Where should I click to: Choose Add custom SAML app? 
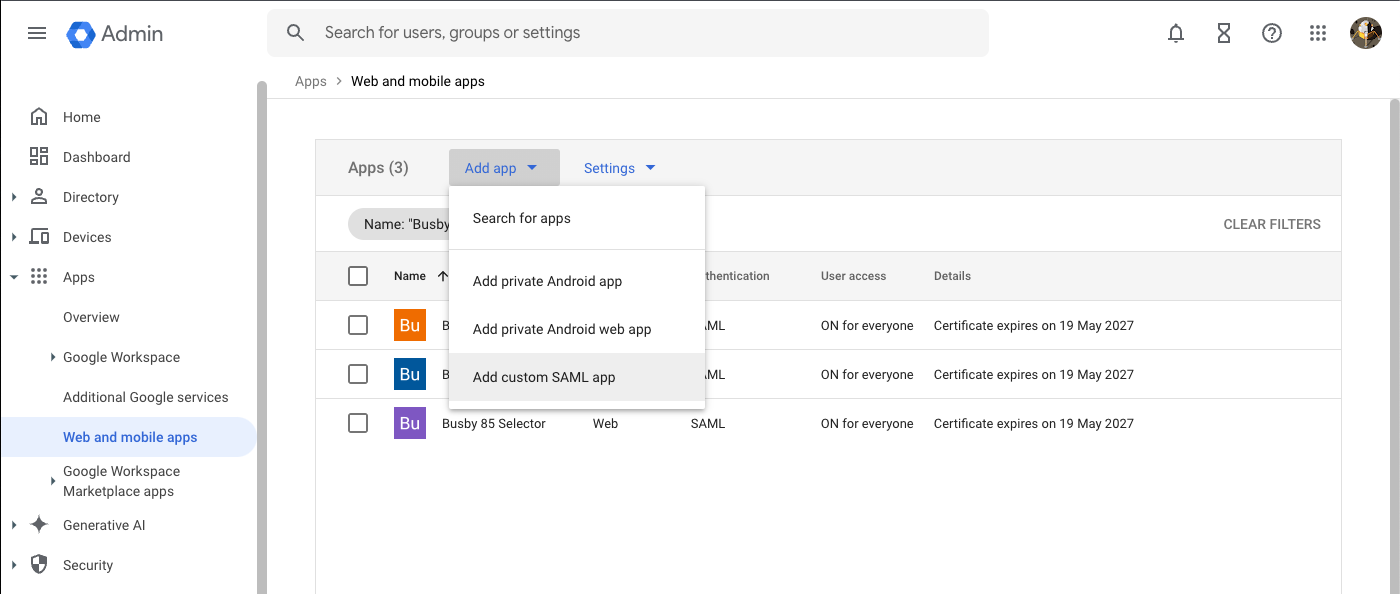[x=577, y=377]
